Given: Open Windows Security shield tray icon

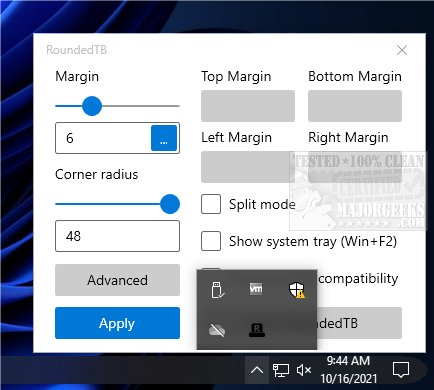Looking at the screenshot, I should (x=296, y=289).
